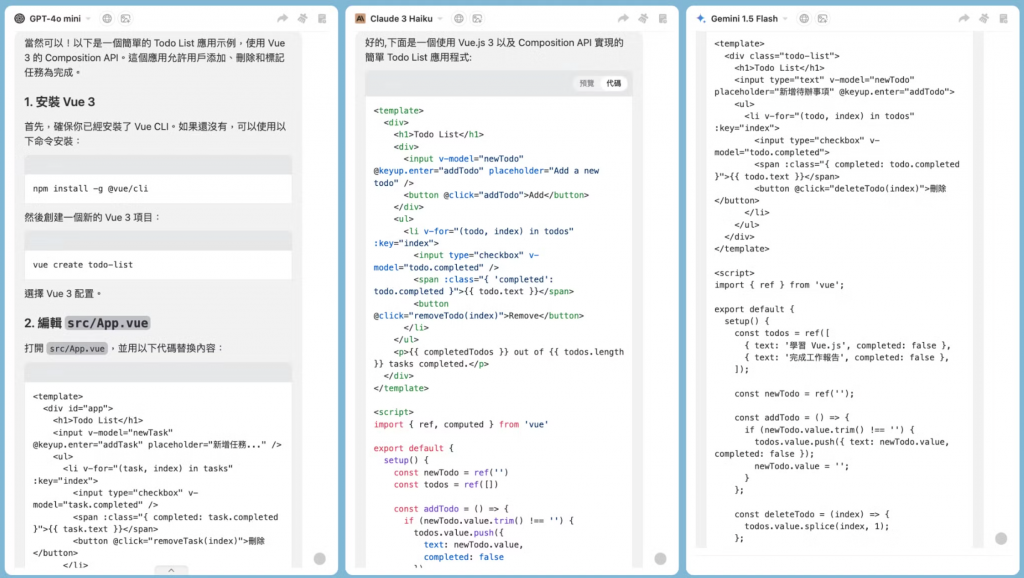Clear Gemini 1.5 Flash chat with broom icon

(984, 18)
